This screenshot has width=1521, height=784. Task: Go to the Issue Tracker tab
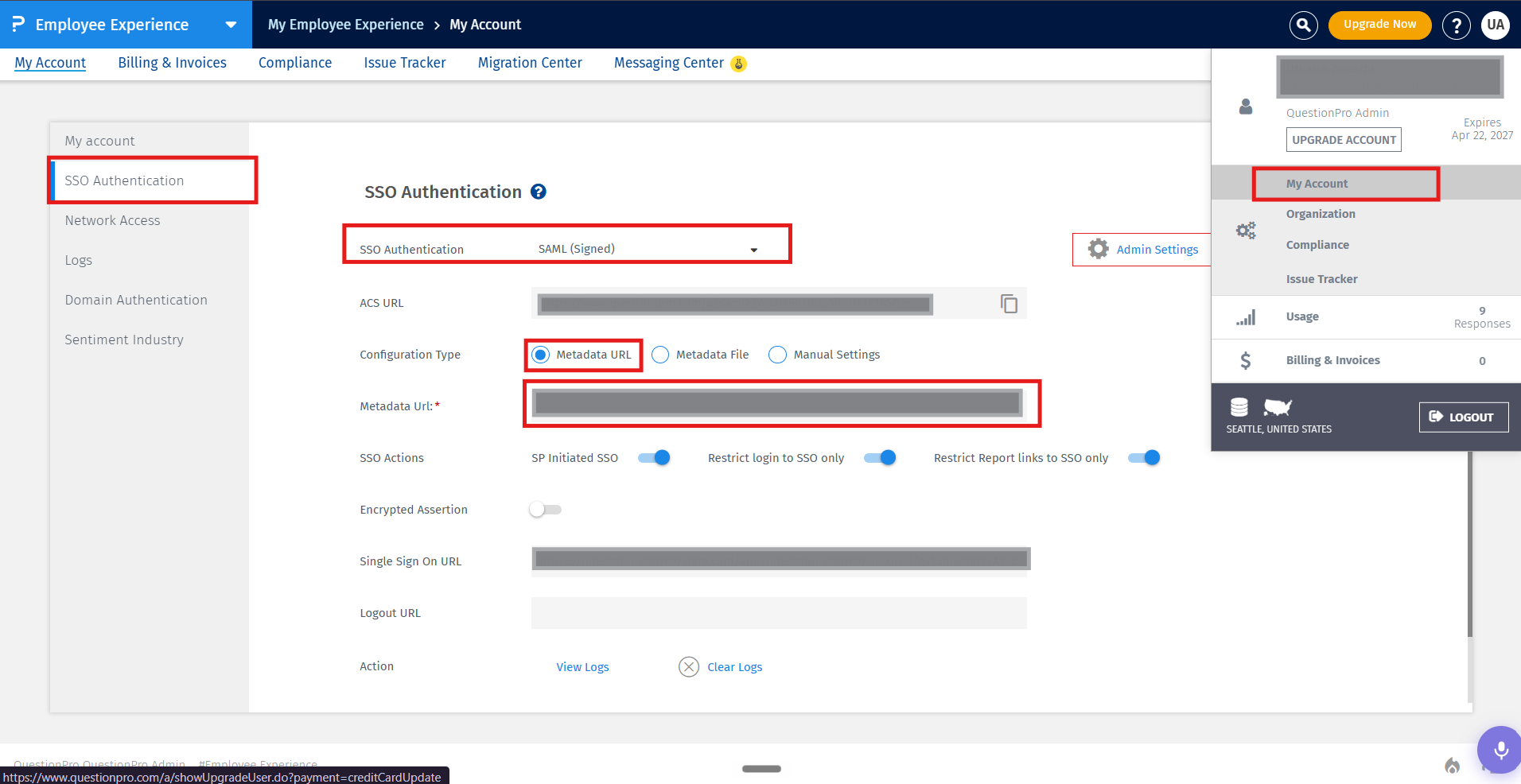pos(405,63)
